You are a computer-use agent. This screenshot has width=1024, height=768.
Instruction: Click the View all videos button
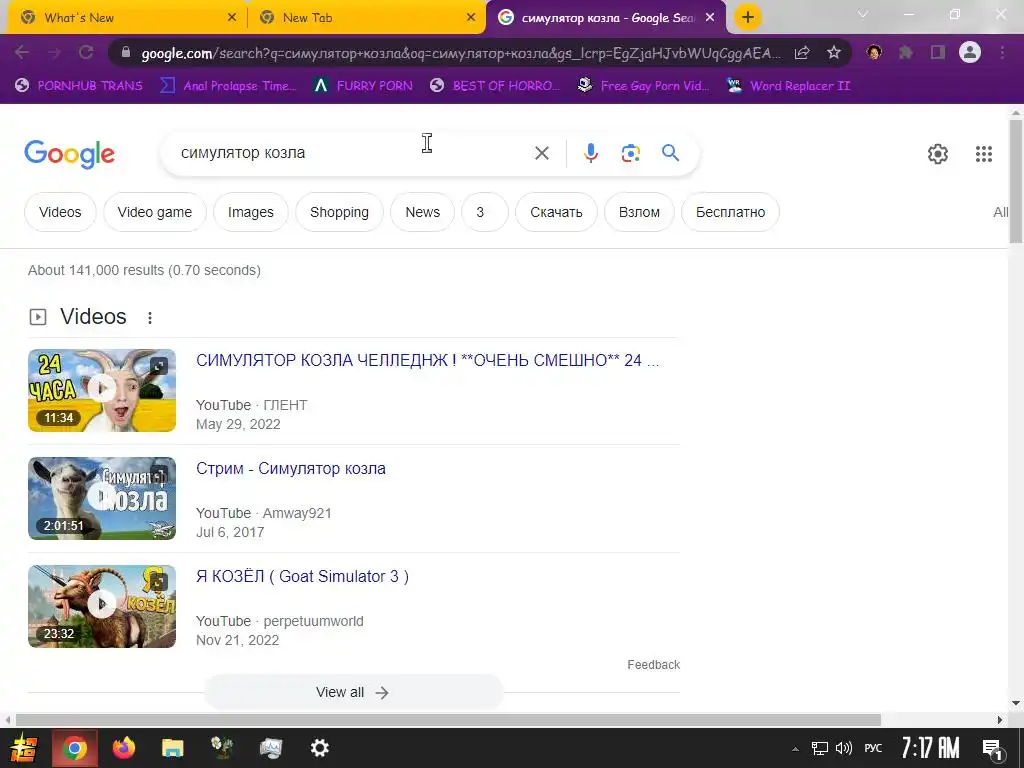[353, 692]
